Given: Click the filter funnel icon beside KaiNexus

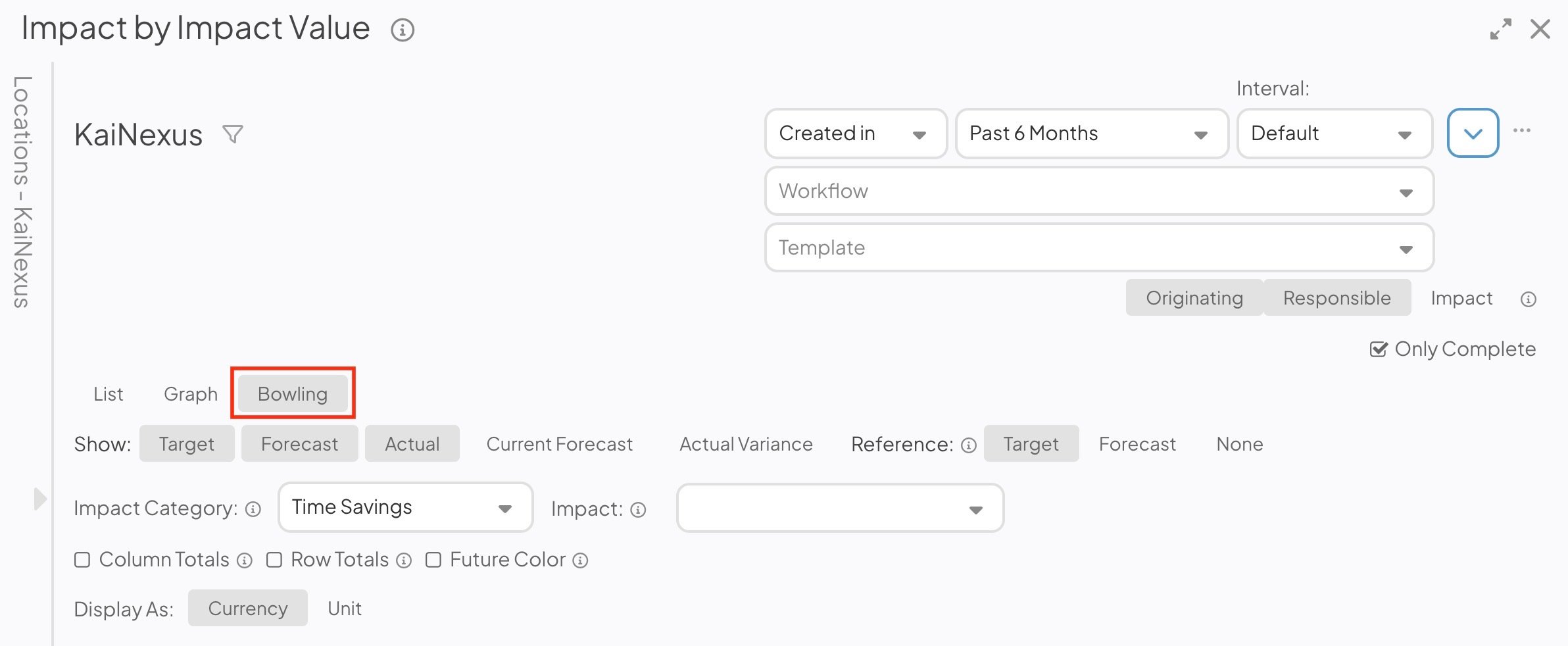Looking at the screenshot, I should pyautogui.click(x=233, y=134).
